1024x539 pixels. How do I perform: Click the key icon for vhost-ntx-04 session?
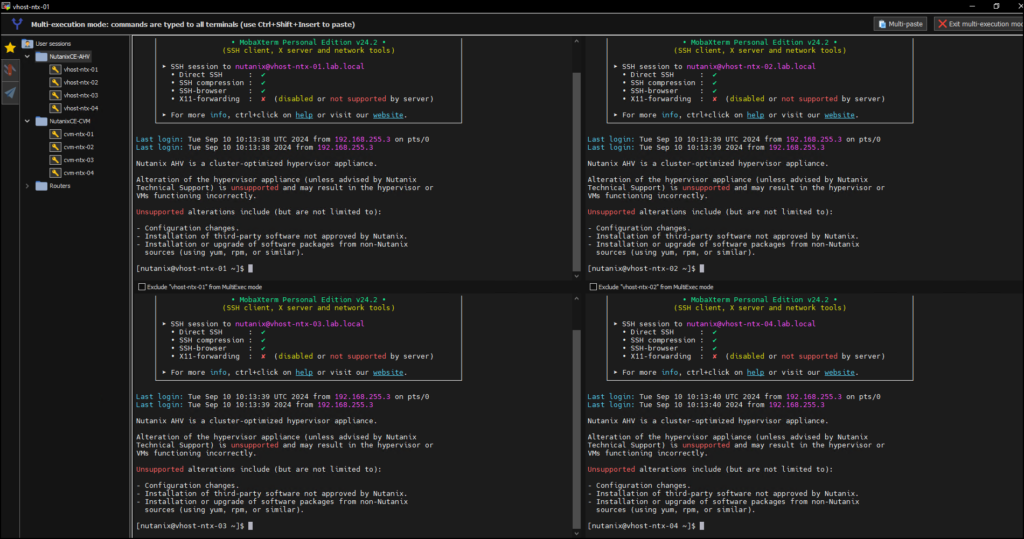pyautogui.click(x=56, y=108)
